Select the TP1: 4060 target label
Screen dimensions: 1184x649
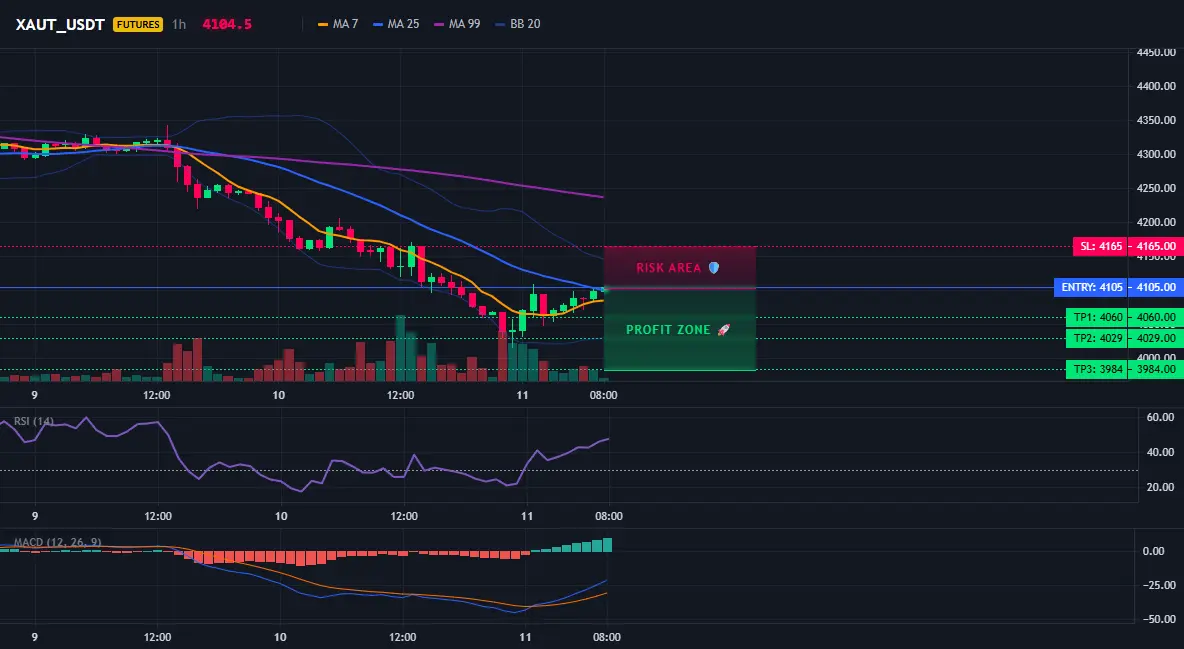1098,317
